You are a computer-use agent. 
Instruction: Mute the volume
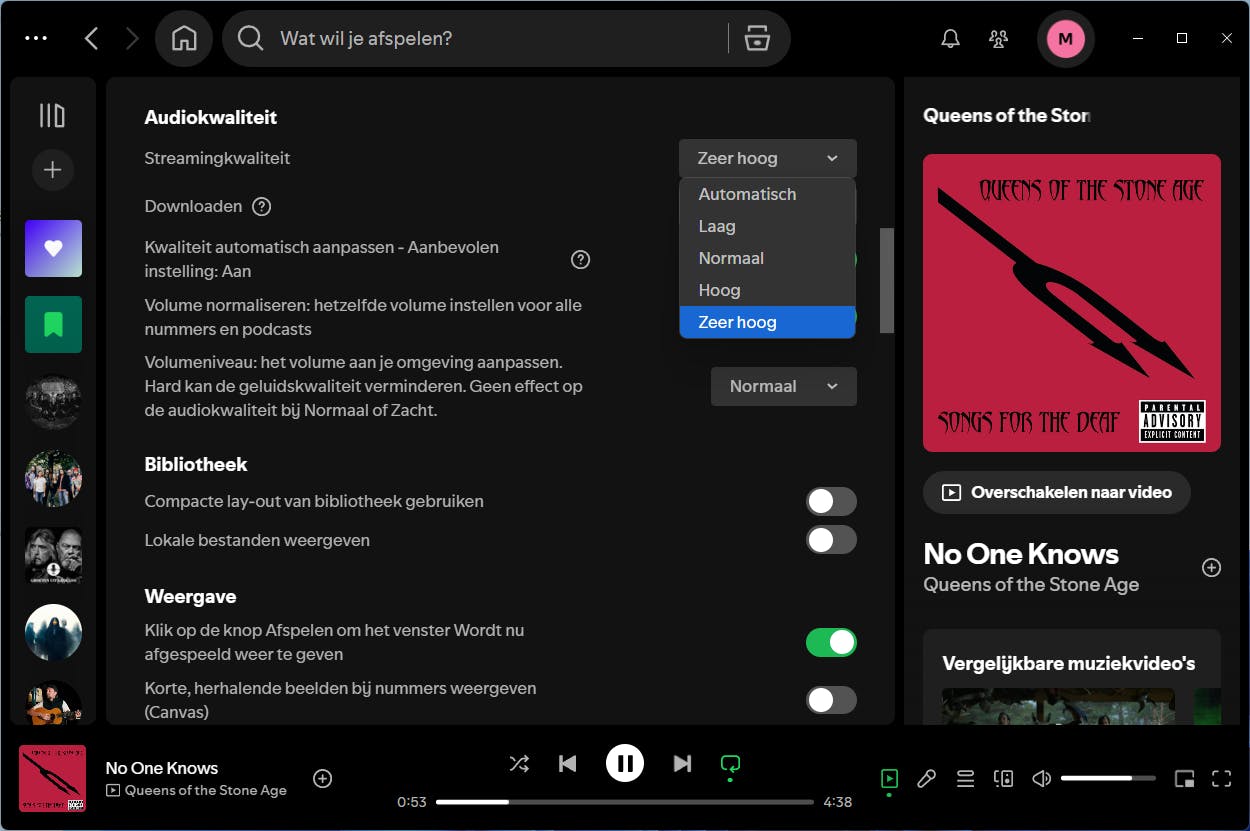click(x=1041, y=778)
